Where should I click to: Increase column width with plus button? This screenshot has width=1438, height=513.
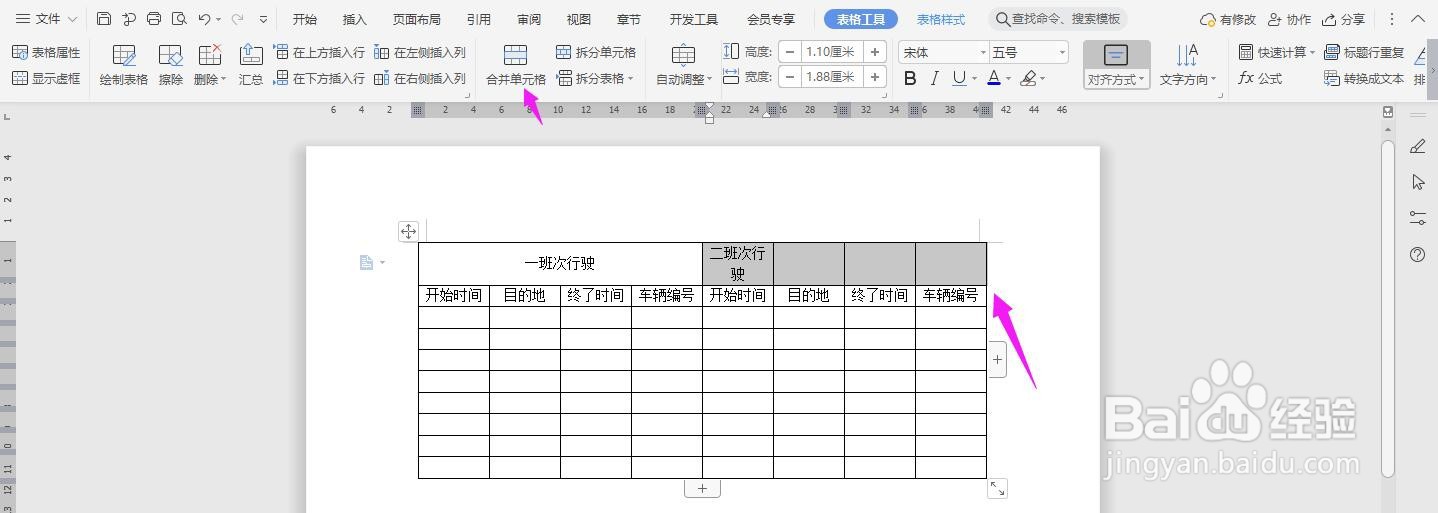coord(875,77)
